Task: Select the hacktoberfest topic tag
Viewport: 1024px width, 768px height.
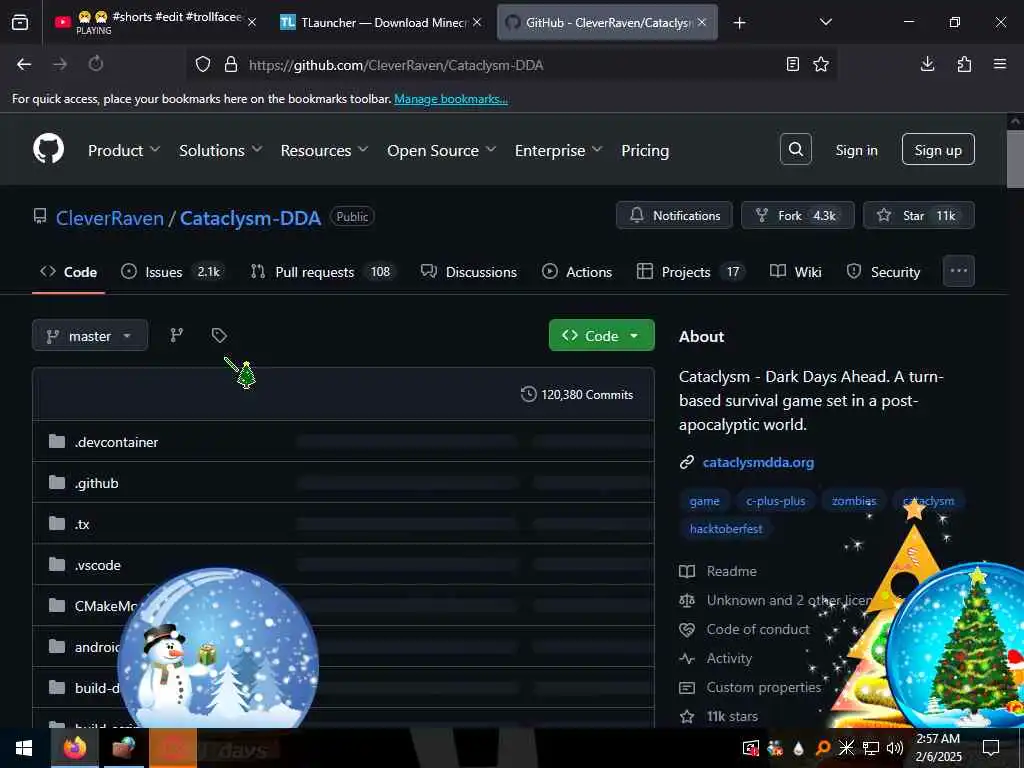Action: pyautogui.click(x=726, y=528)
